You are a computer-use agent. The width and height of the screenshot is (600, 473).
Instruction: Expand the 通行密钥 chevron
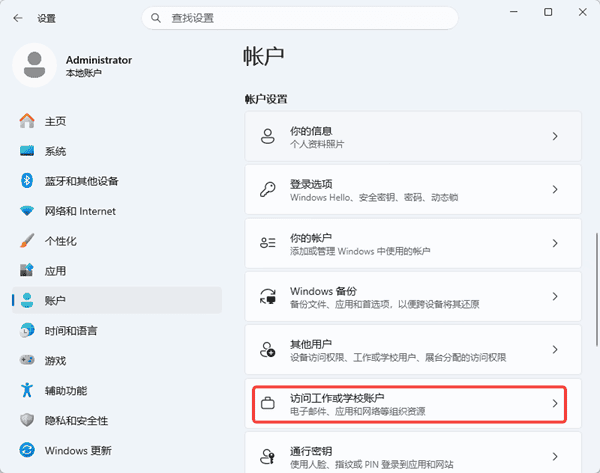555,456
